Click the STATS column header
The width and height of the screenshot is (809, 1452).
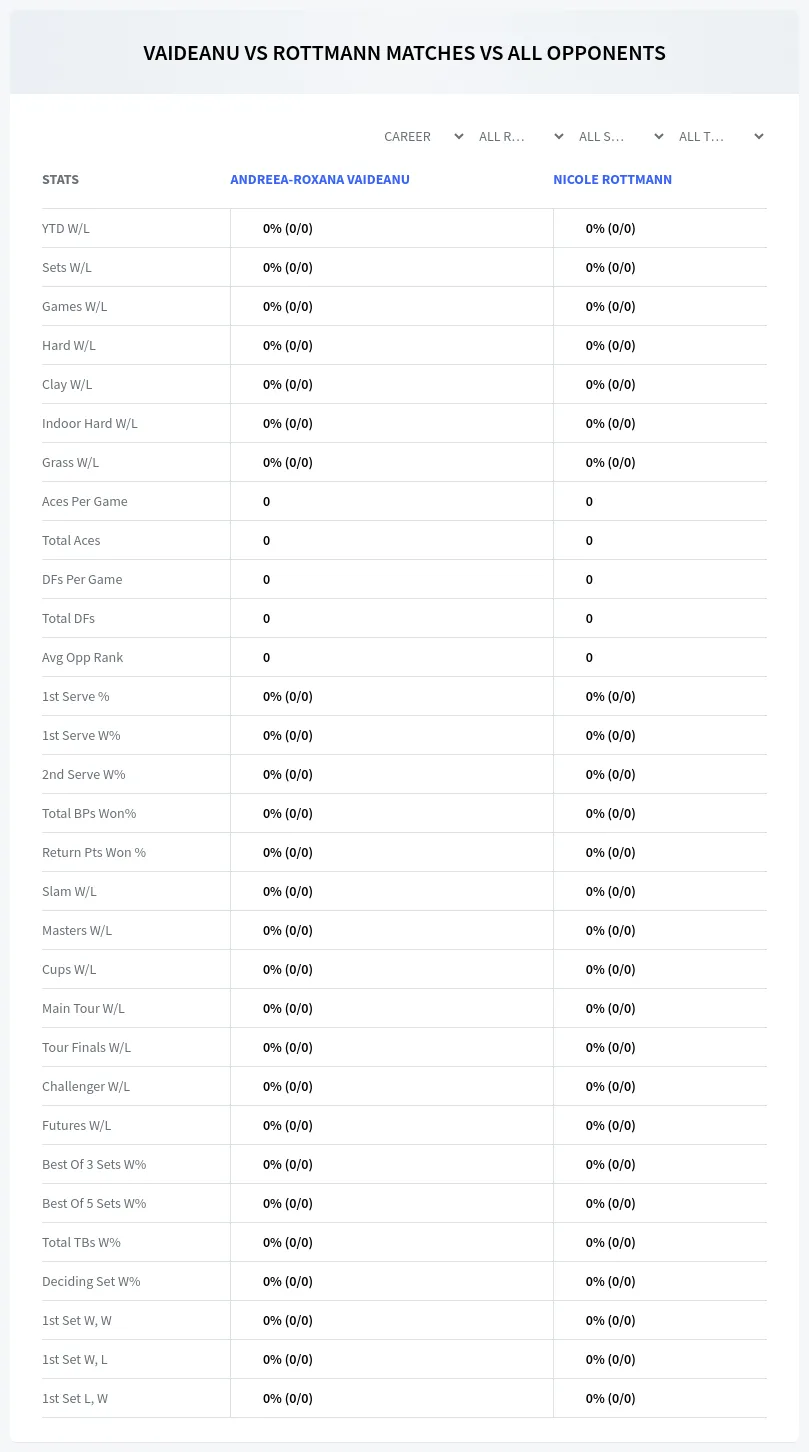tap(60, 180)
